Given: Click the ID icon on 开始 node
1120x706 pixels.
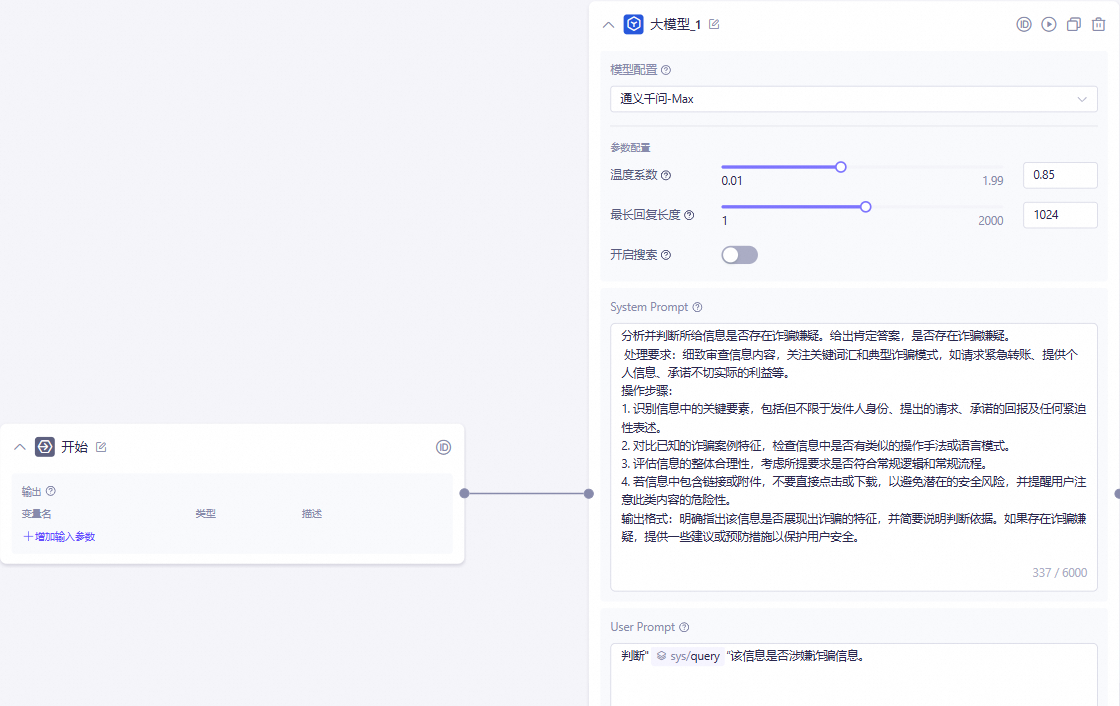Looking at the screenshot, I should tap(443, 447).
